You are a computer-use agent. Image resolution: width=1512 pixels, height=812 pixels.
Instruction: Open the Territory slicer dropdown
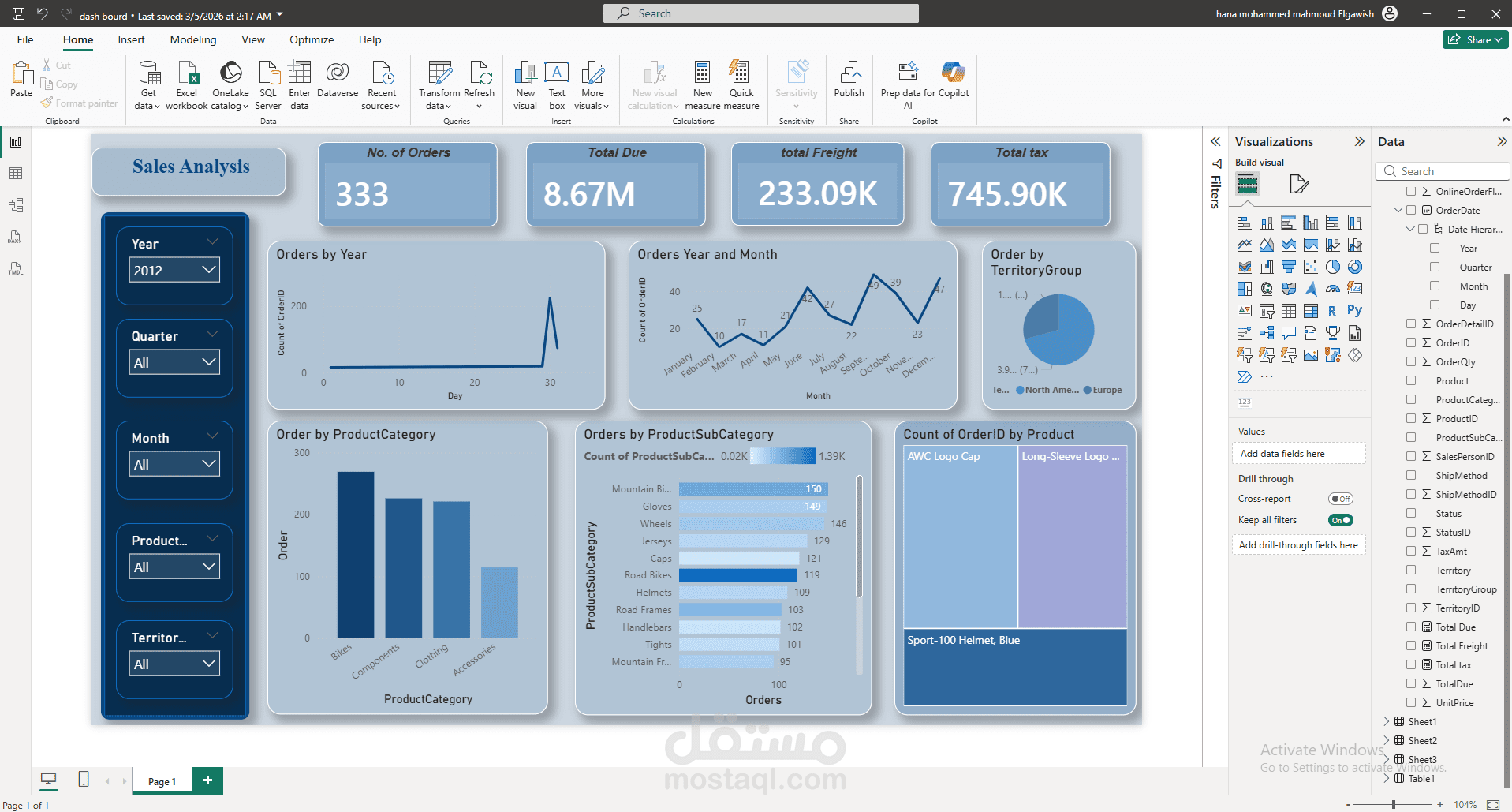tap(174, 664)
